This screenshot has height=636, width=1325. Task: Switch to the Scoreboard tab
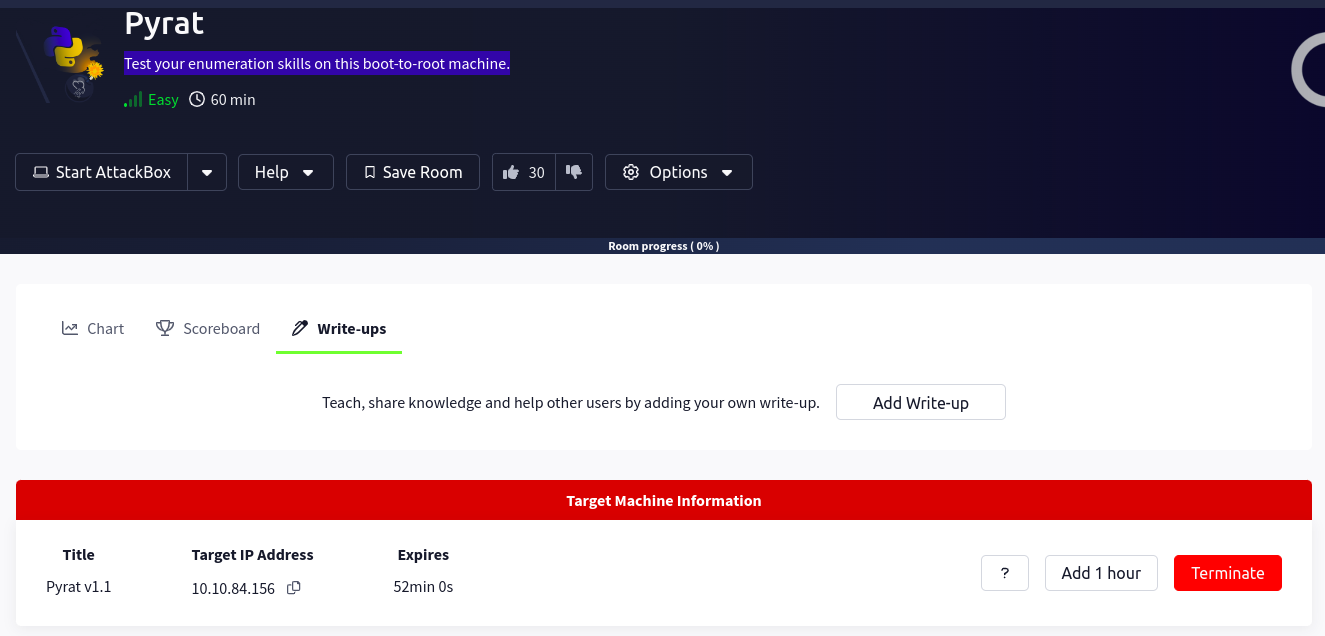click(x=208, y=328)
